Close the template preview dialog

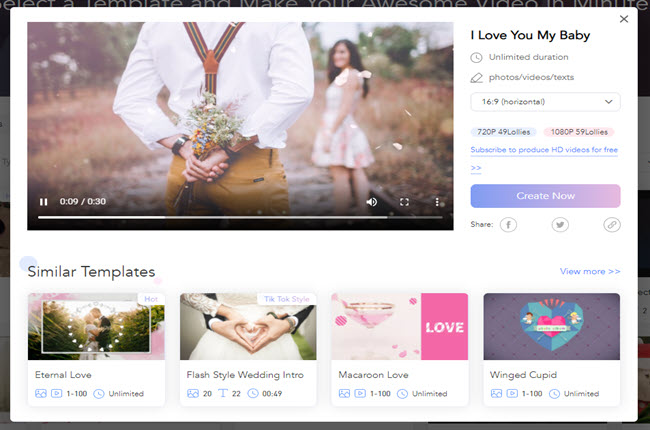624,19
